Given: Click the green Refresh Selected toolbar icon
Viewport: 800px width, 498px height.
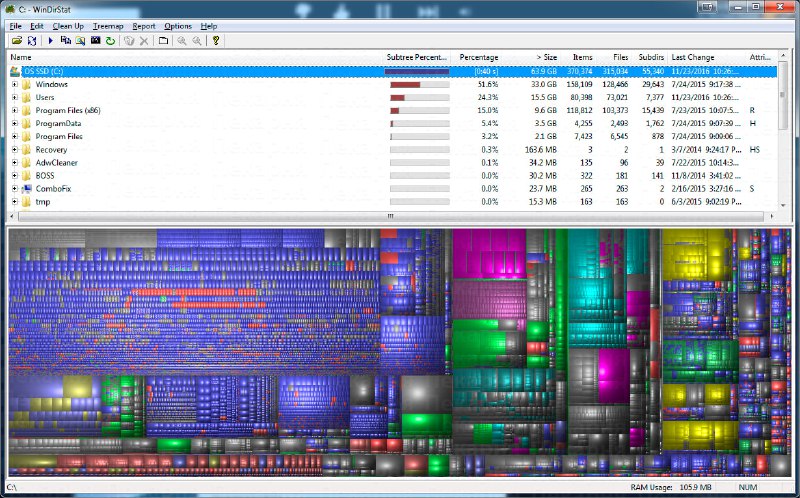Looking at the screenshot, I should pos(110,40).
